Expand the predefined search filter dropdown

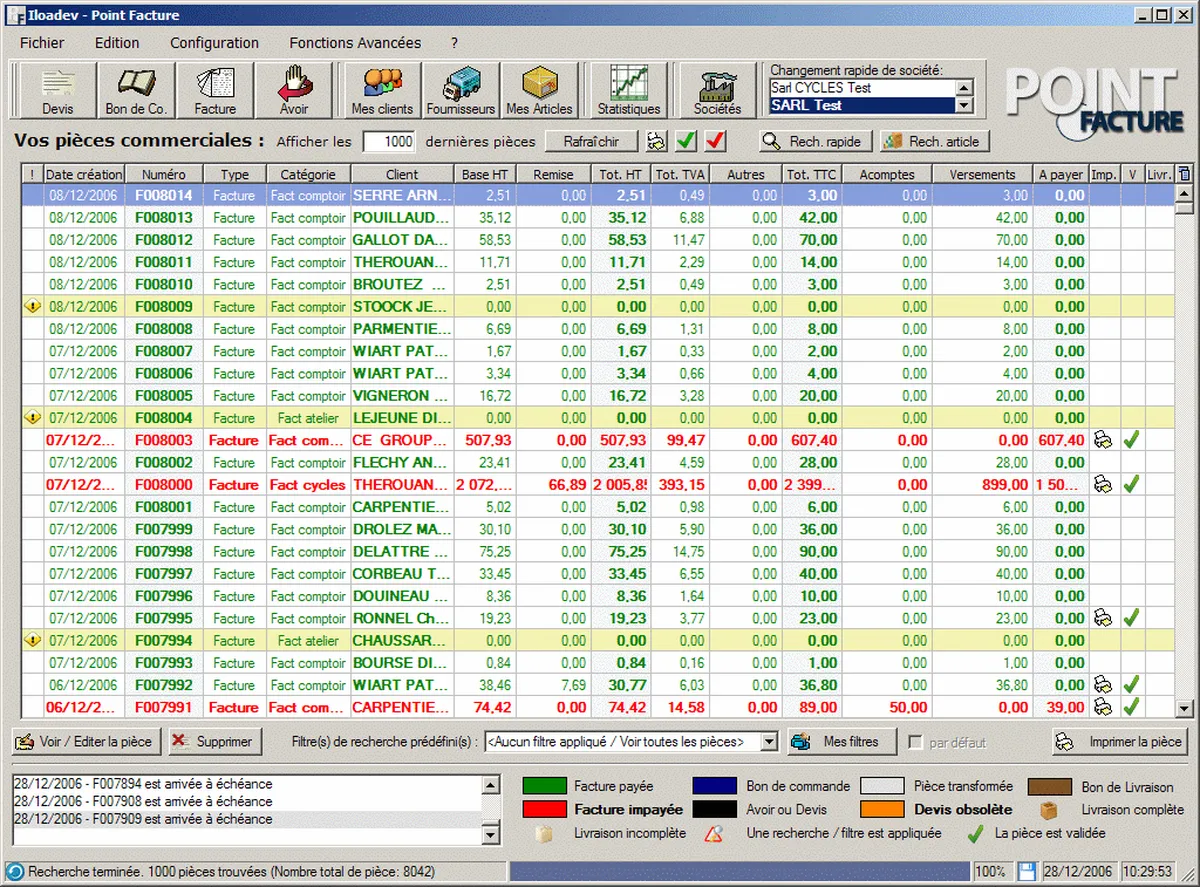coord(768,742)
